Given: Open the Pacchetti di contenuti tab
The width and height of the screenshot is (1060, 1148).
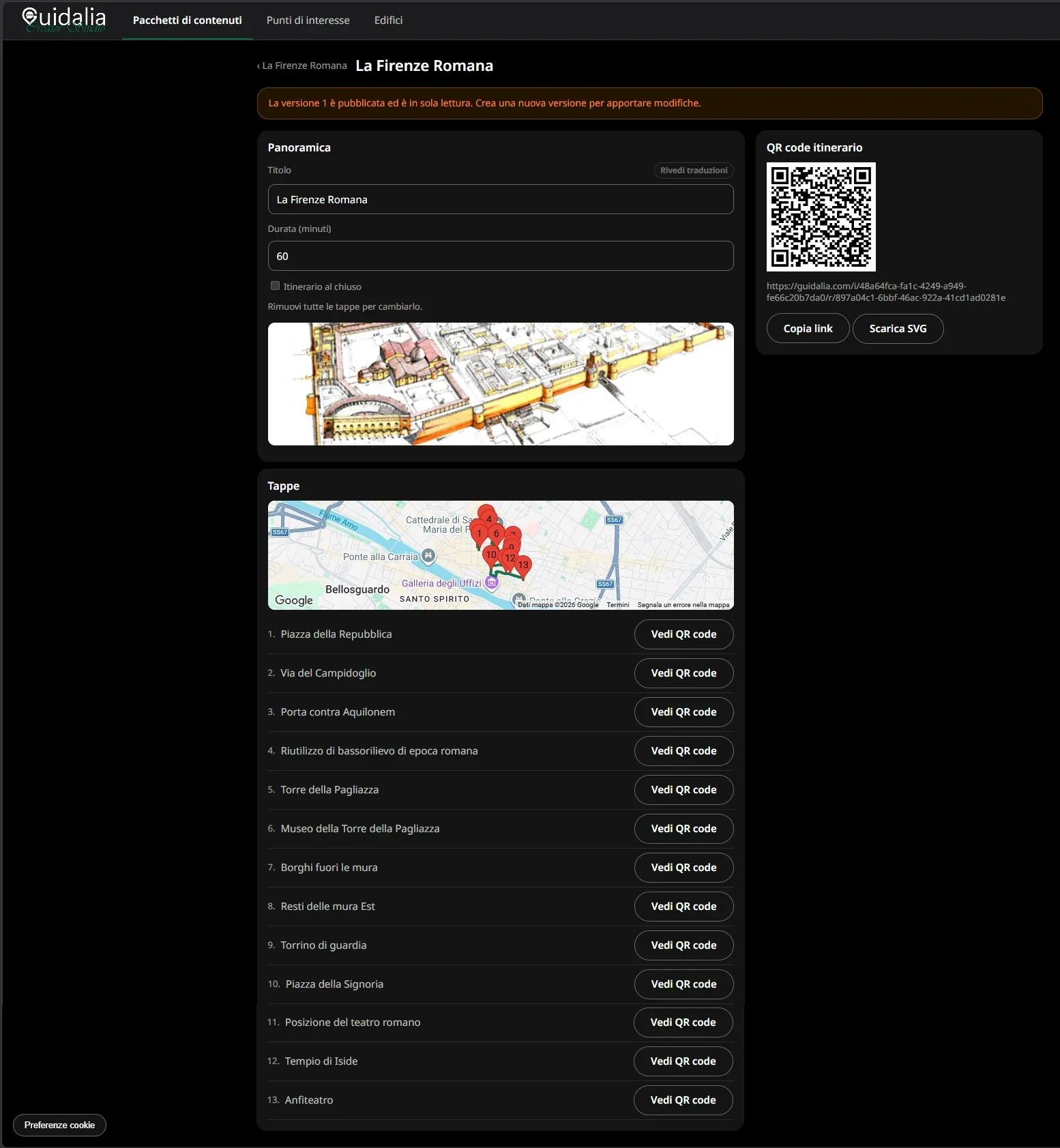Looking at the screenshot, I should point(188,20).
